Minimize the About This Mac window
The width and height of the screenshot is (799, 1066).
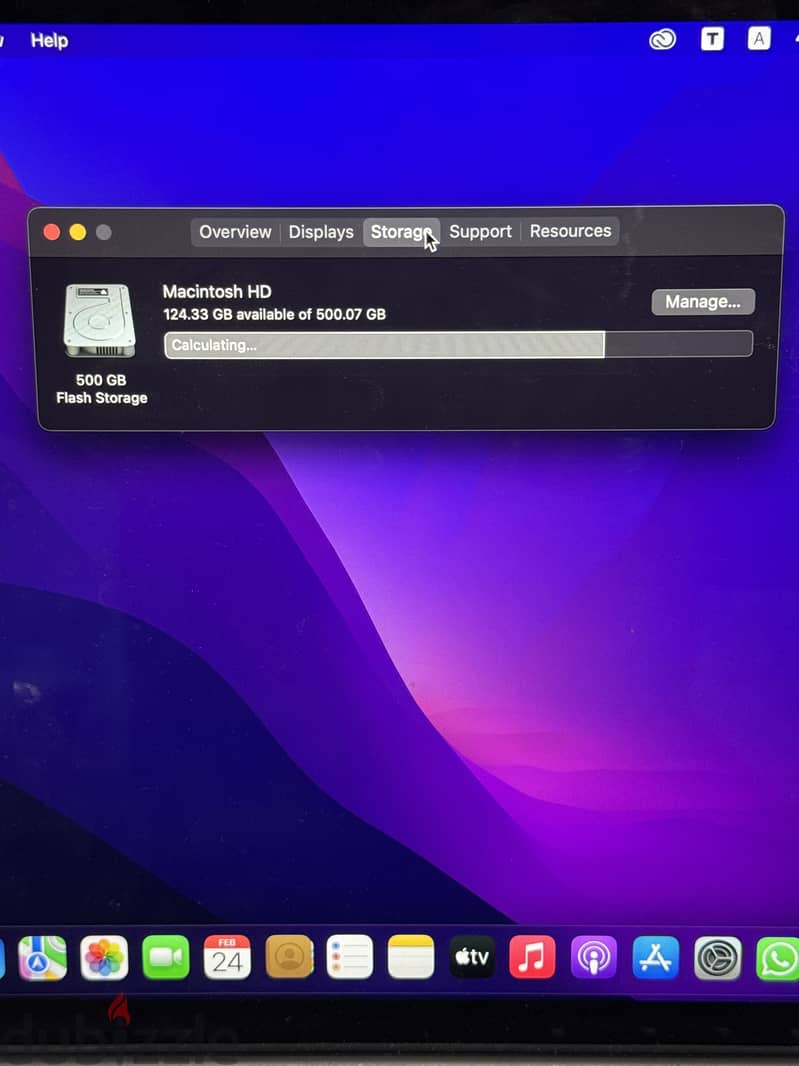click(x=78, y=233)
